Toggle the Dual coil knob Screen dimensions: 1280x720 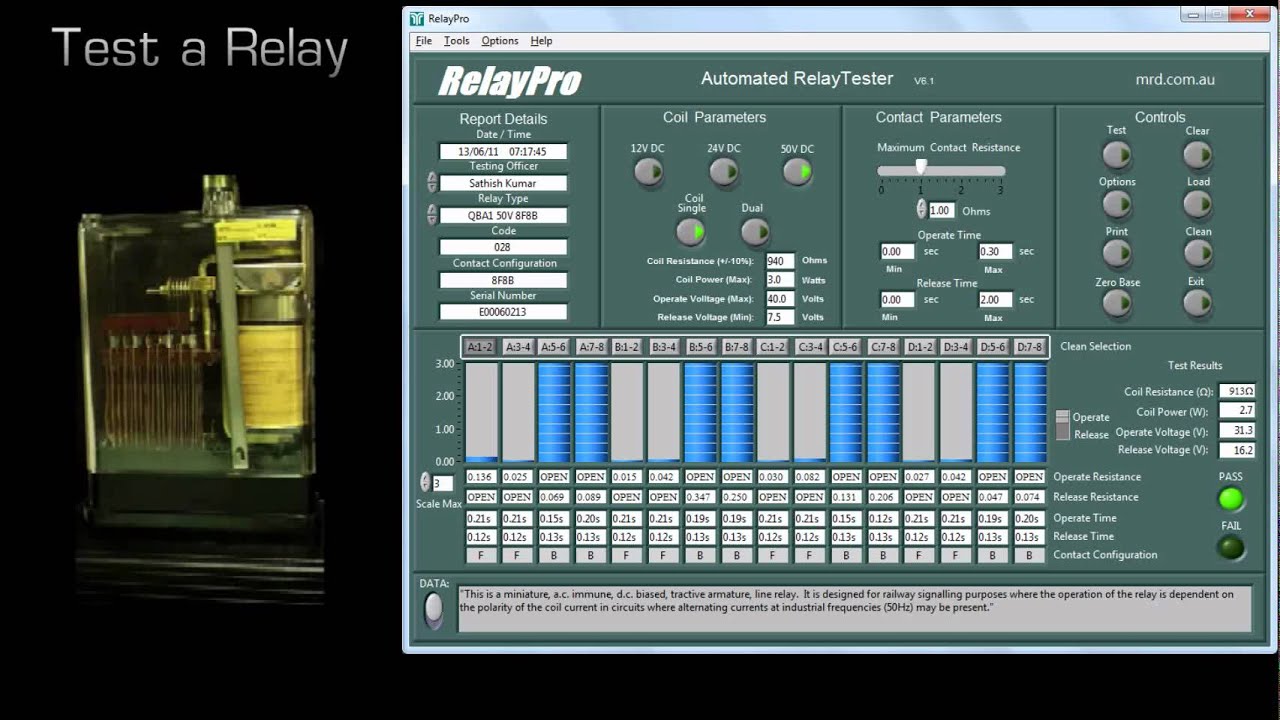coord(754,232)
